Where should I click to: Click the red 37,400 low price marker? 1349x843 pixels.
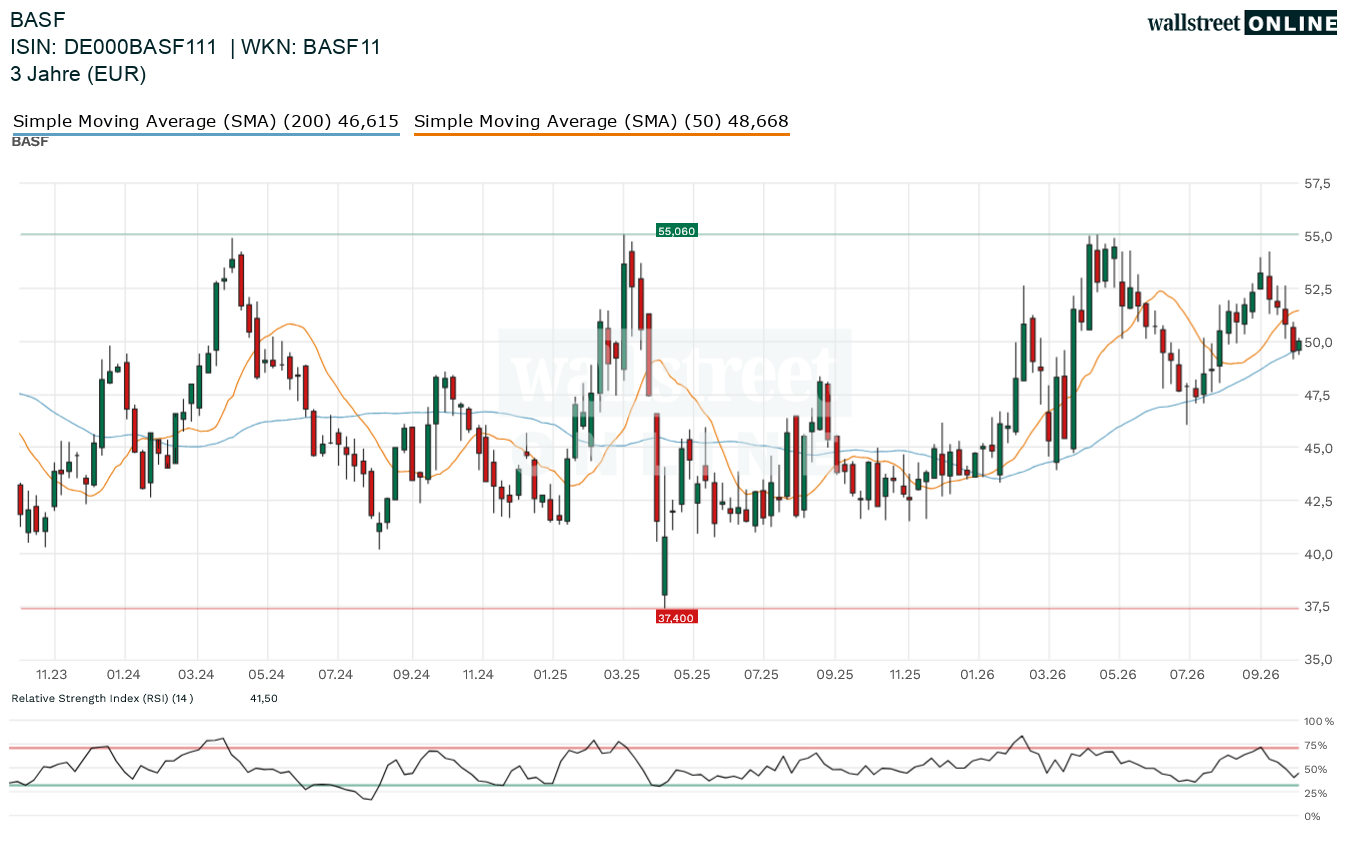675,618
